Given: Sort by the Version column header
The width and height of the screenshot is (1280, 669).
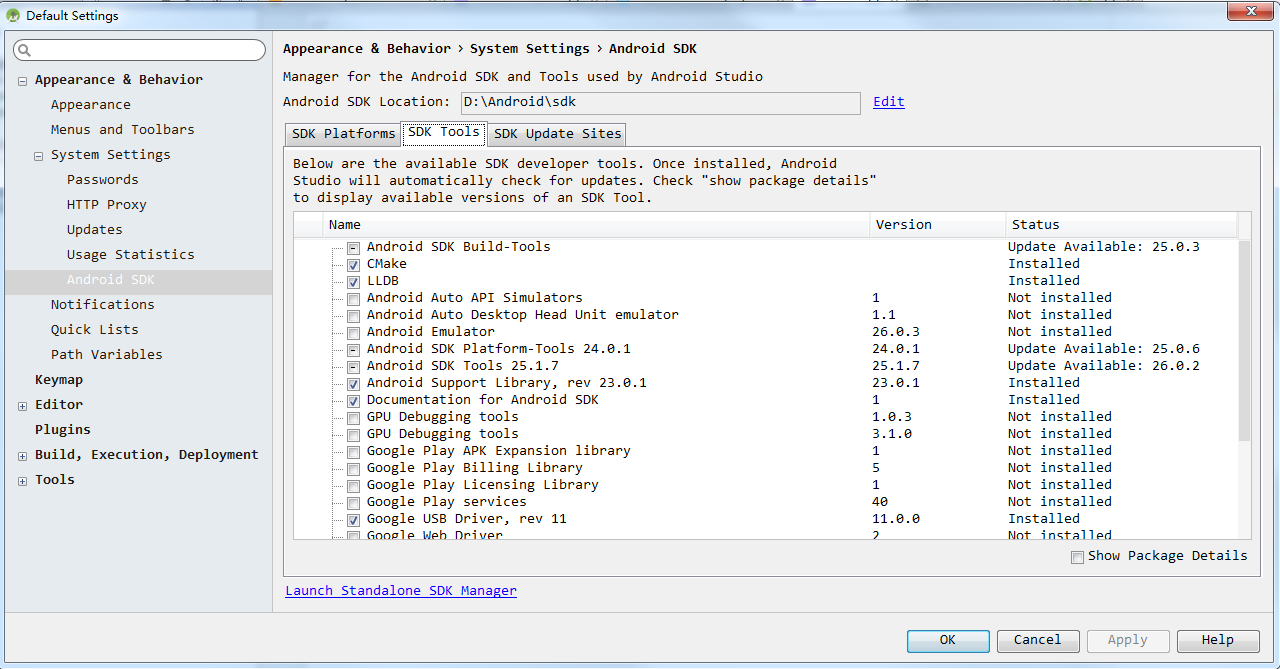Looking at the screenshot, I should [x=938, y=225].
